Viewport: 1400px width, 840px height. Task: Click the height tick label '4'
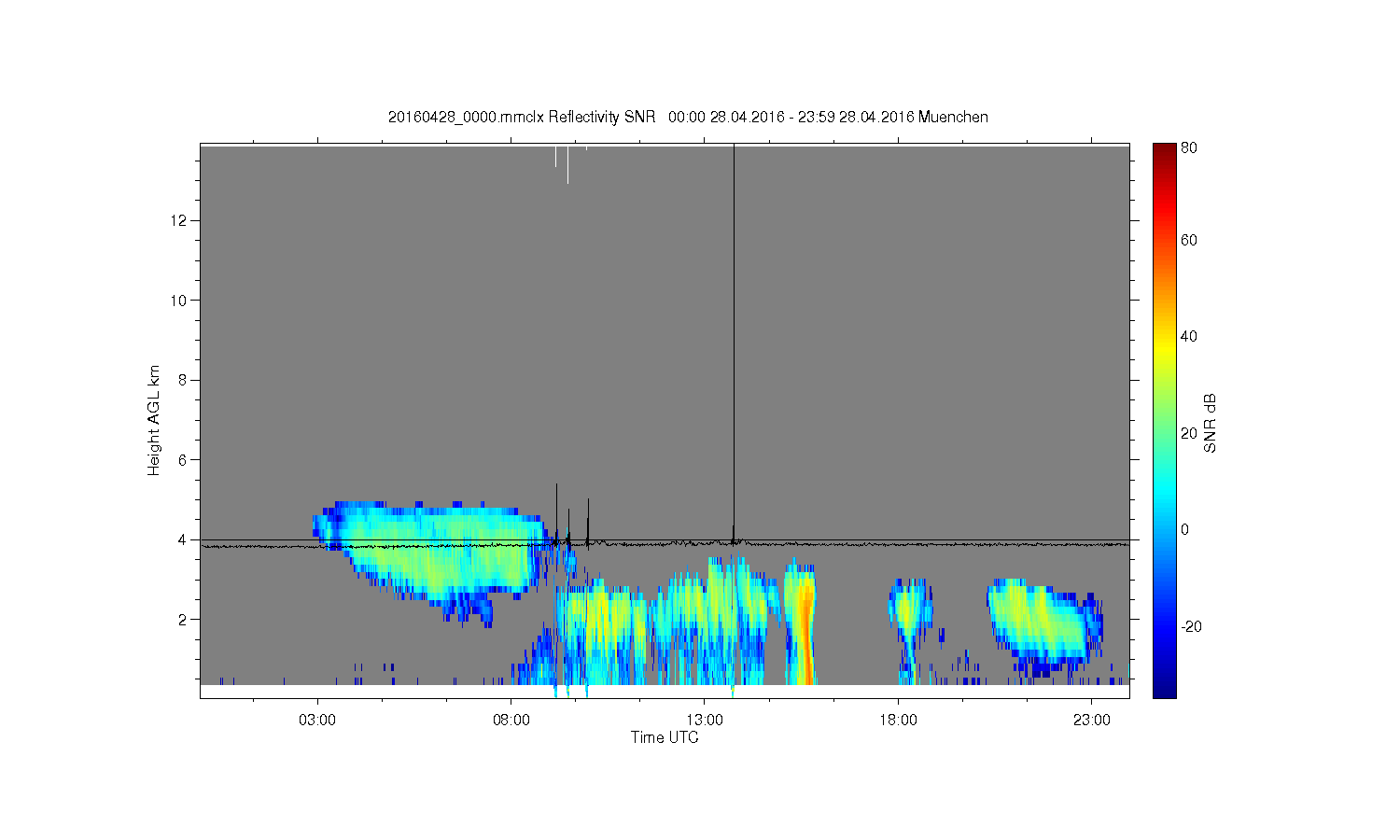coord(184,539)
